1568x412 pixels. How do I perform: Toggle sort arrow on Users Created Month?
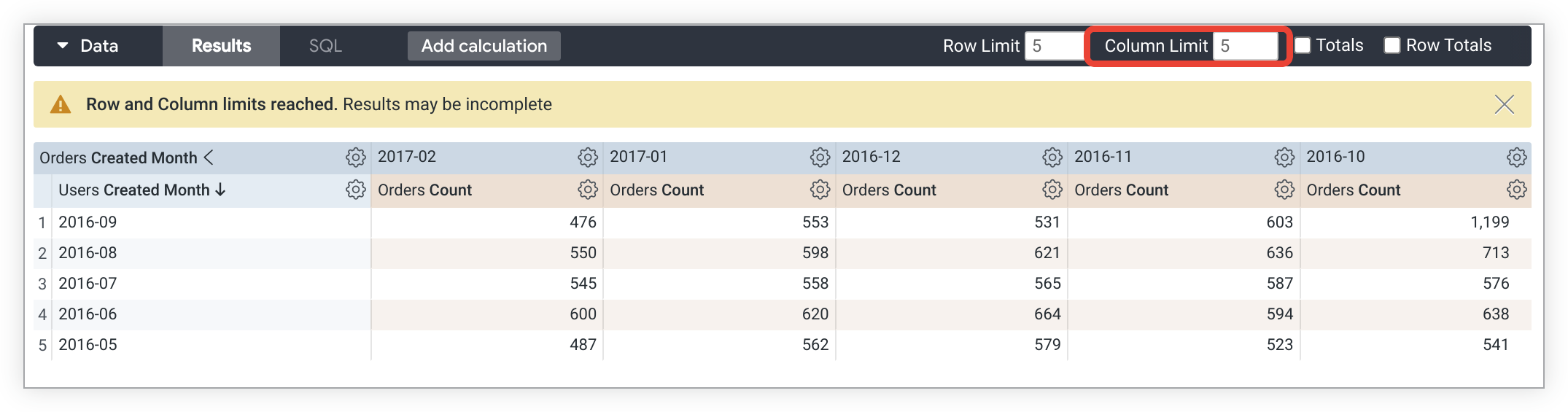point(220,190)
